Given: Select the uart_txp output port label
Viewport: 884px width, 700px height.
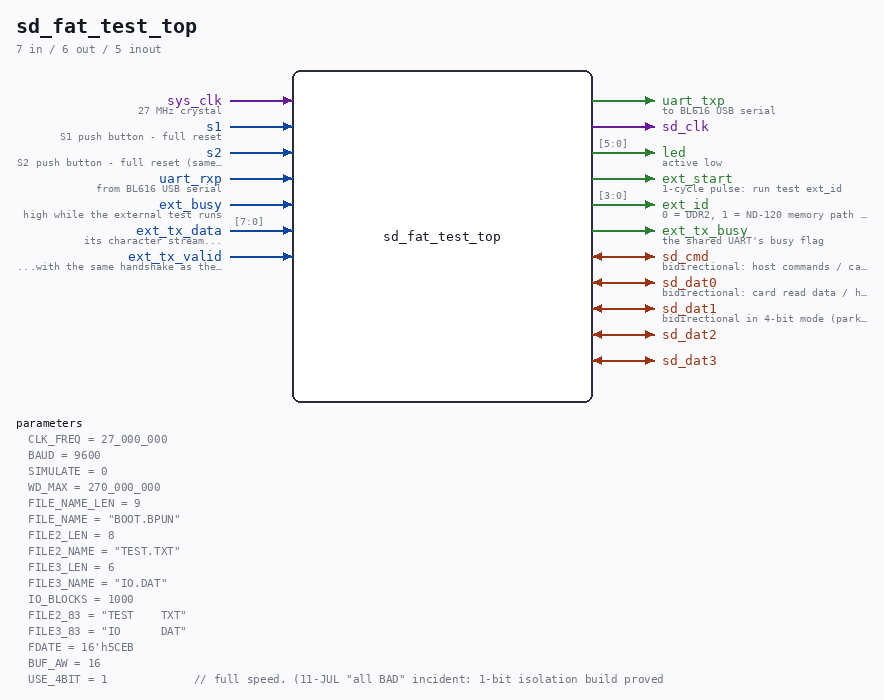Looking at the screenshot, I should pos(693,100).
